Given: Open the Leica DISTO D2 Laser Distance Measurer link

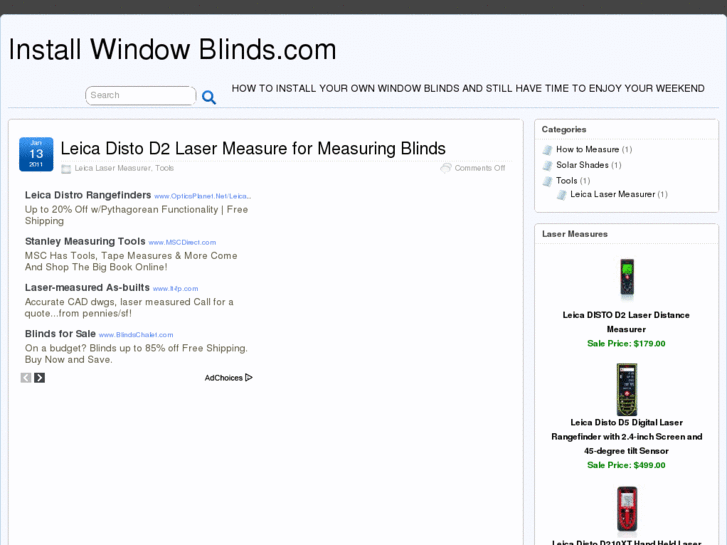Looking at the screenshot, I should (x=626, y=322).
